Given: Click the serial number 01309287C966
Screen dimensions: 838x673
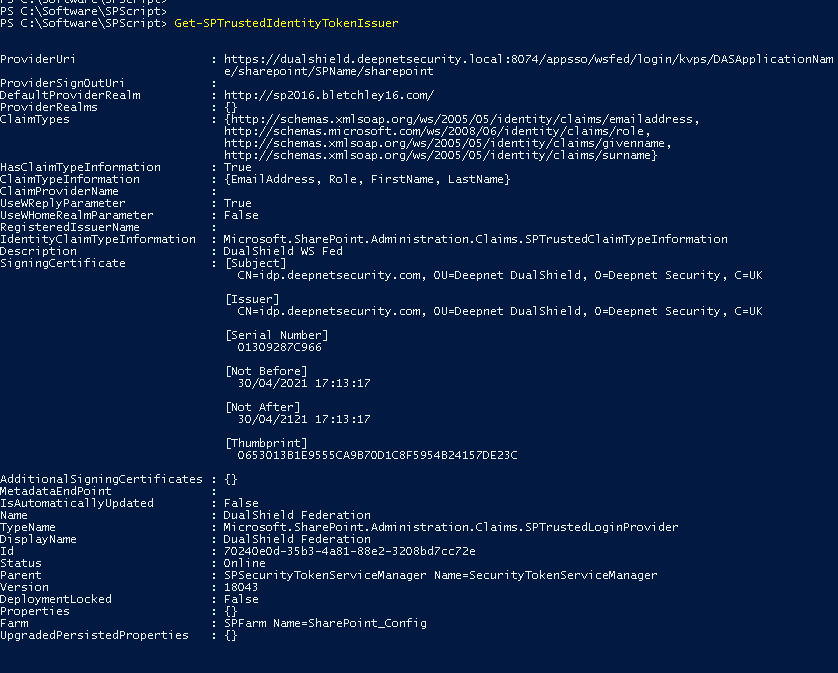Looking at the screenshot, I should (279, 347).
